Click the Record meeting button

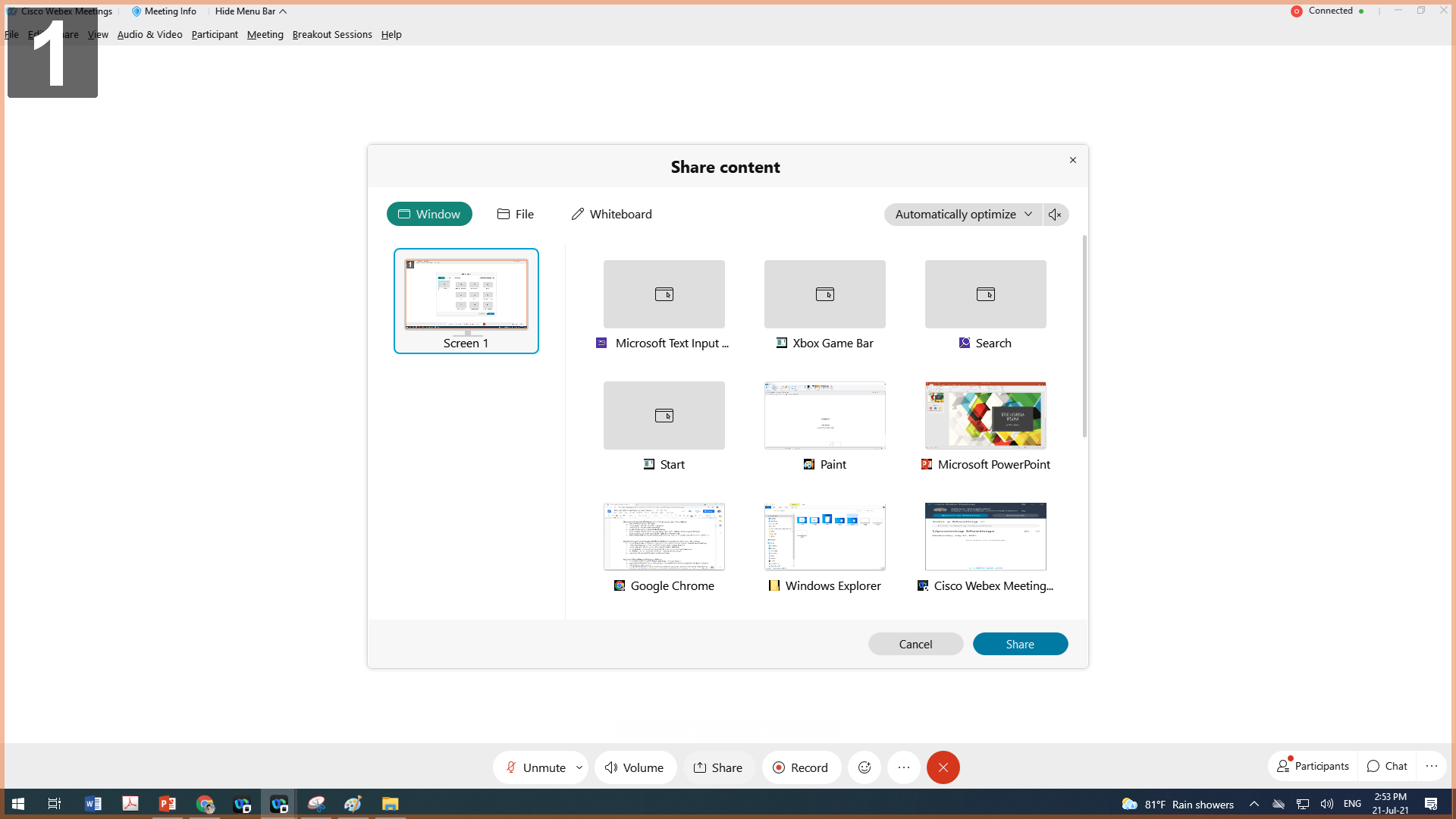coord(800,767)
